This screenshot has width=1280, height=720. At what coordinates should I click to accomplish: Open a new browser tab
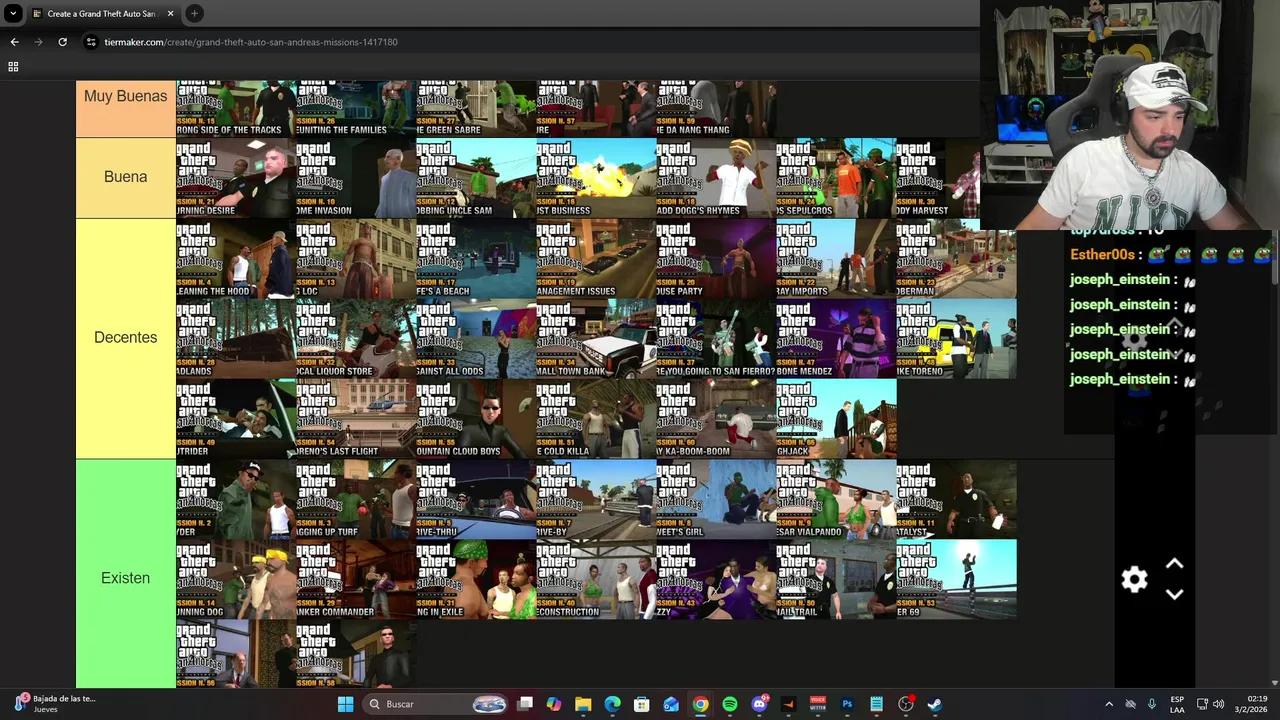(x=194, y=14)
